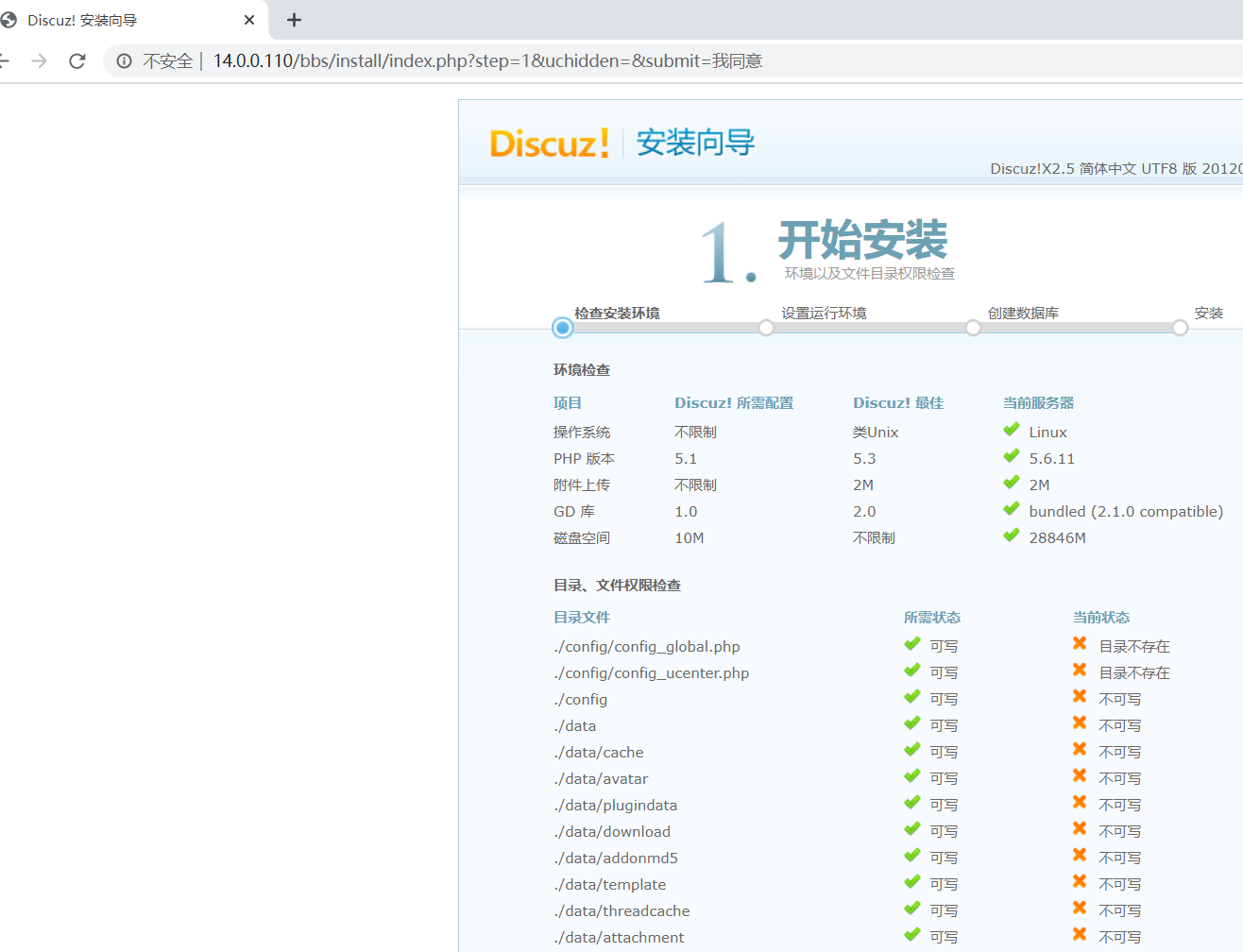Close the Discuz! 安装向导 tab
The height and width of the screenshot is (952, 1243).
click(249, 20)
